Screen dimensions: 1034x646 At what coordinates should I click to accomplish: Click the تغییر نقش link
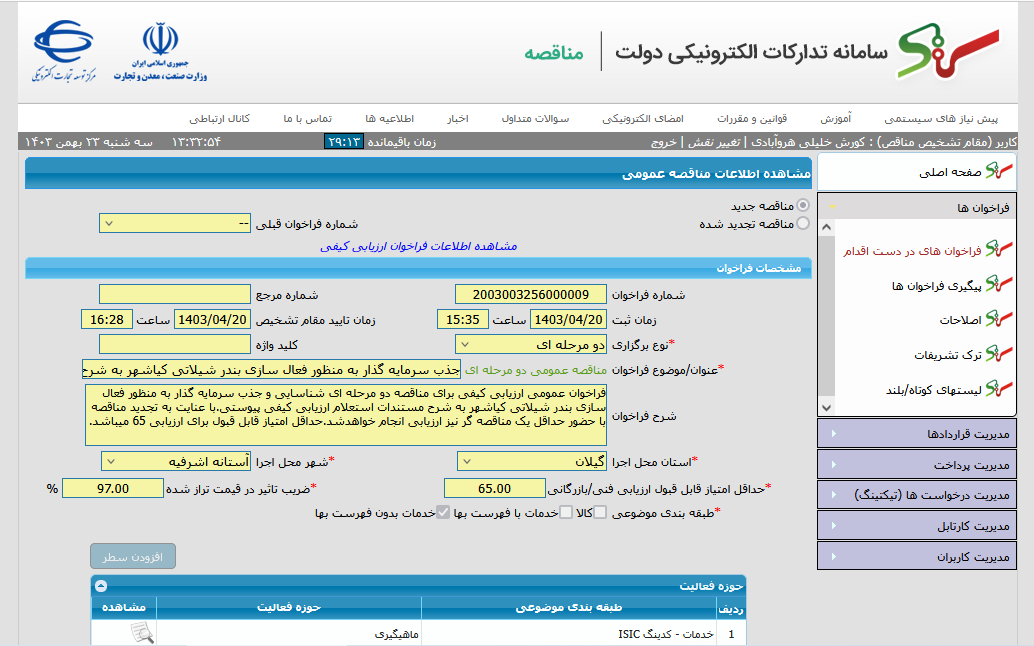[714, 142]
